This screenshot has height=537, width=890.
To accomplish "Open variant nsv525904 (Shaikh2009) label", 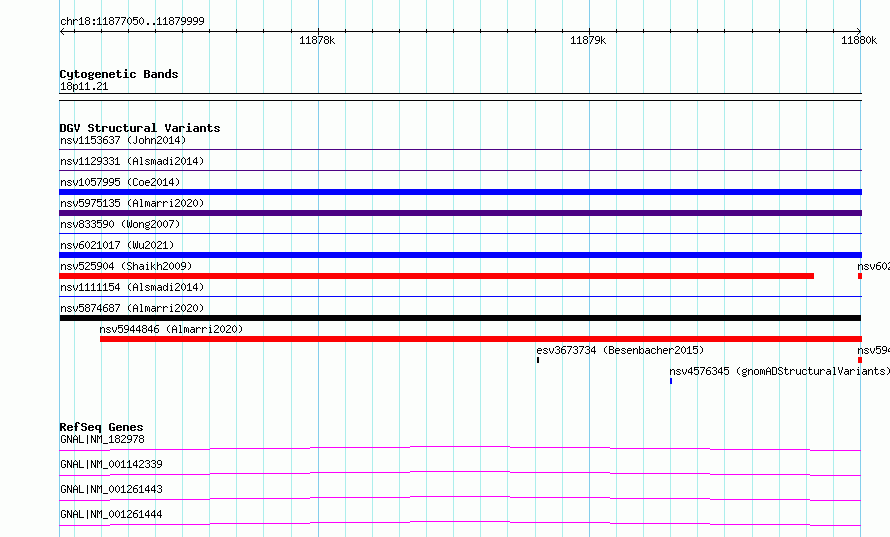I will 126,266.
